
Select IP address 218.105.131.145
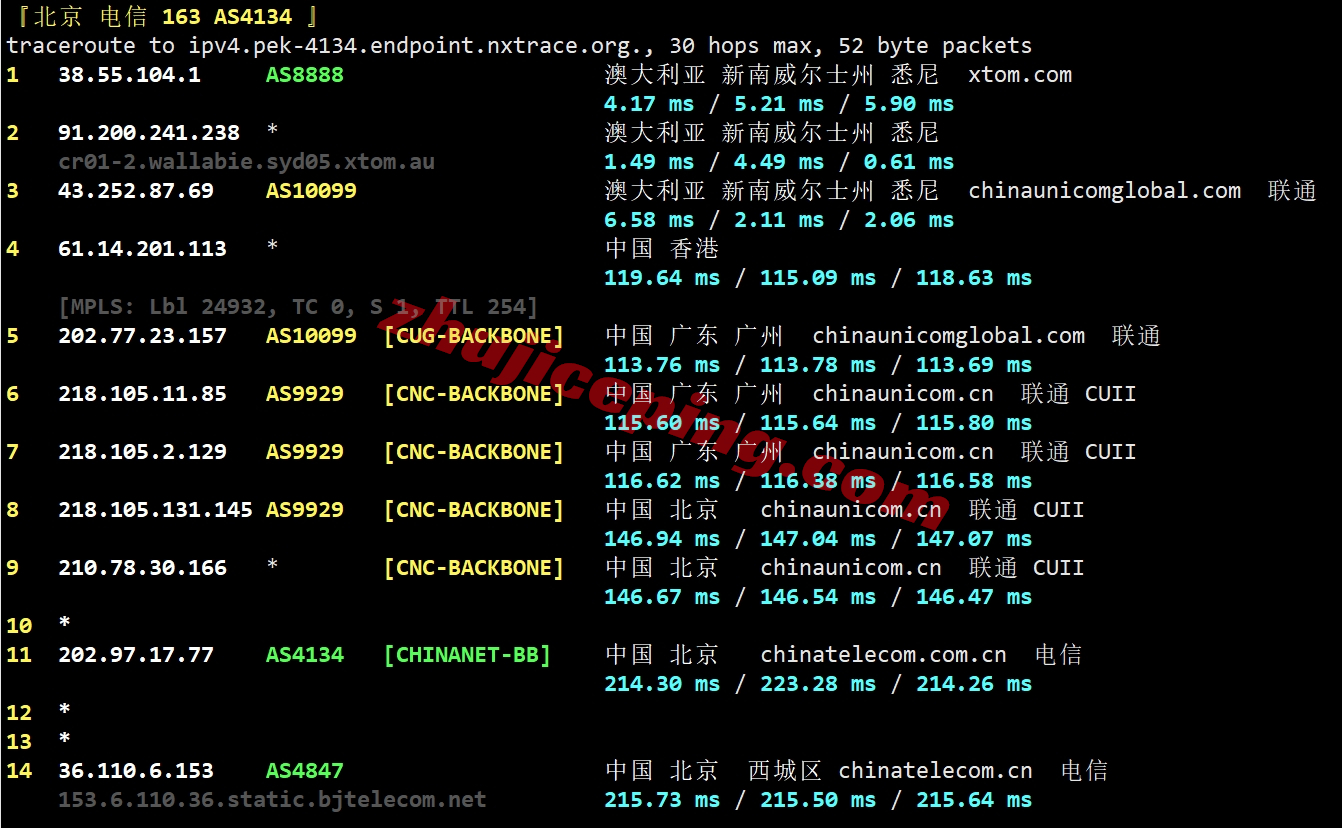(x=155, y=510)
